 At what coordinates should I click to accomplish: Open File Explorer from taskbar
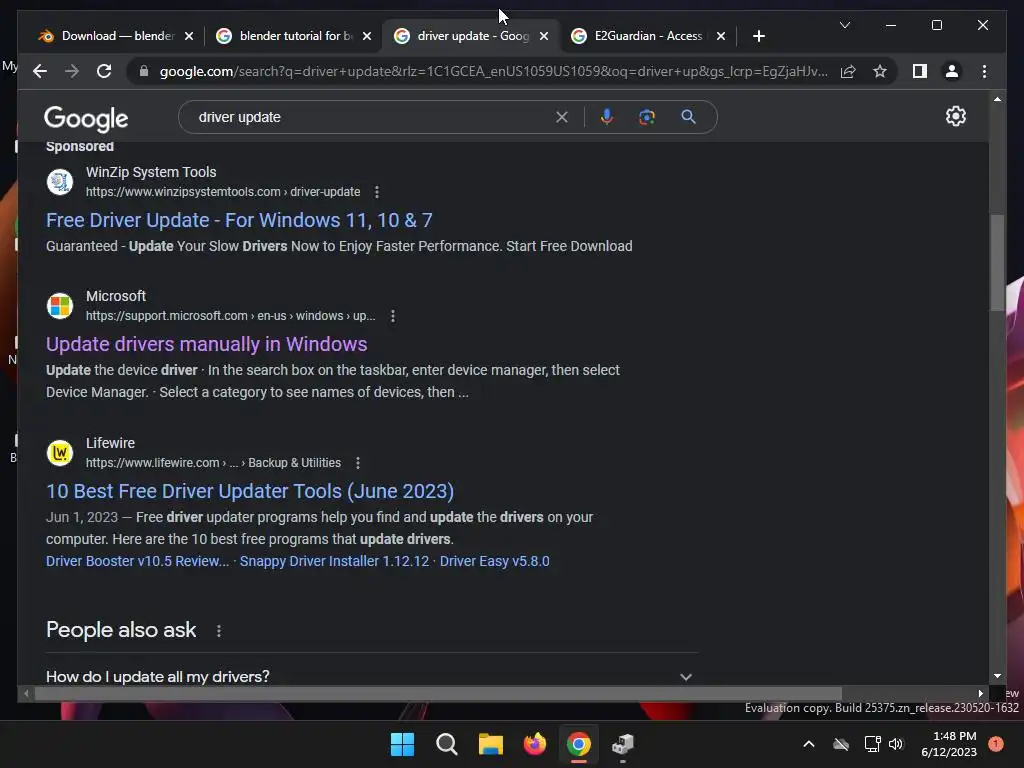tap(490, 744)
